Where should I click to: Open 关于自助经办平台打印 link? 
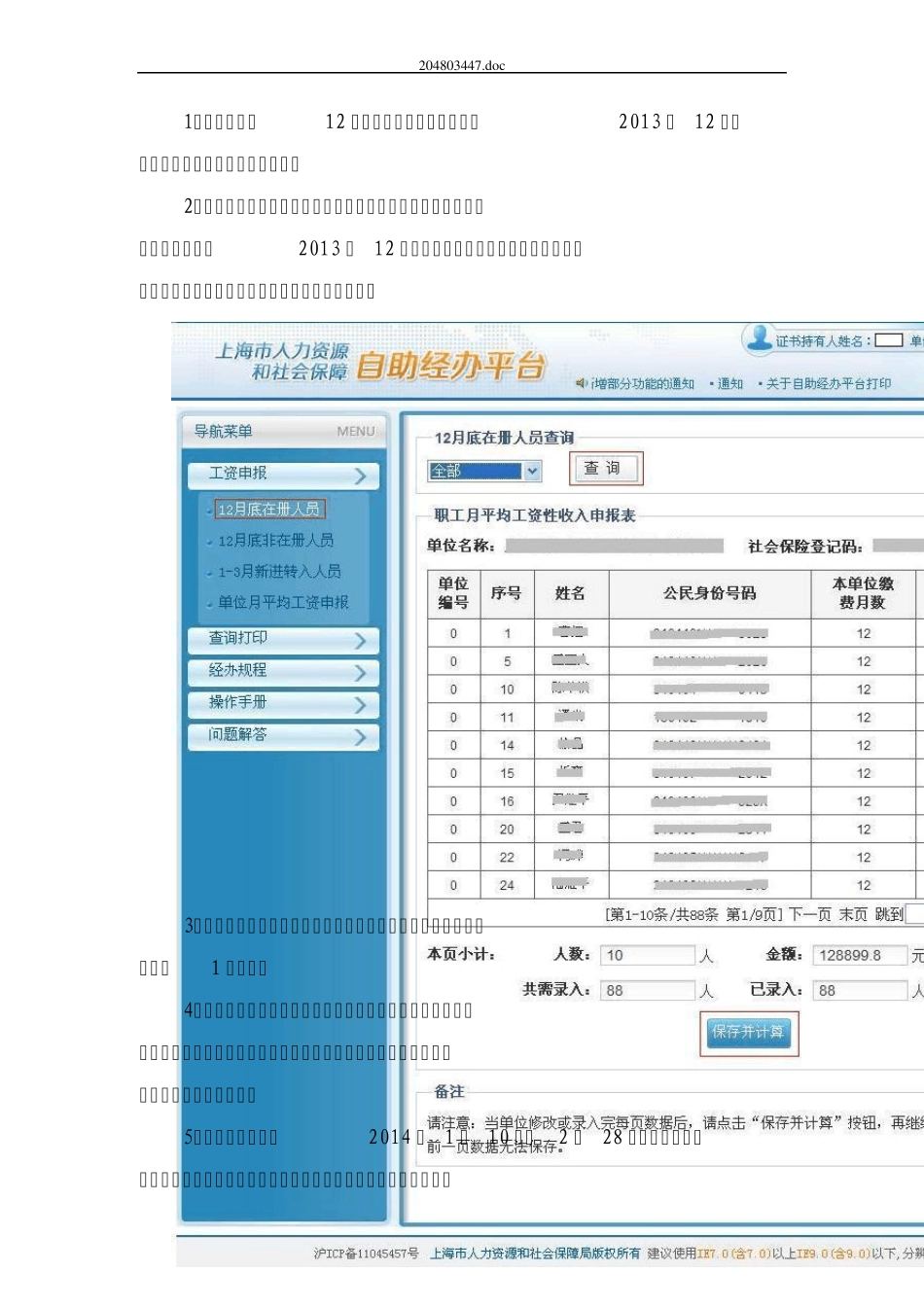point(828,384)
